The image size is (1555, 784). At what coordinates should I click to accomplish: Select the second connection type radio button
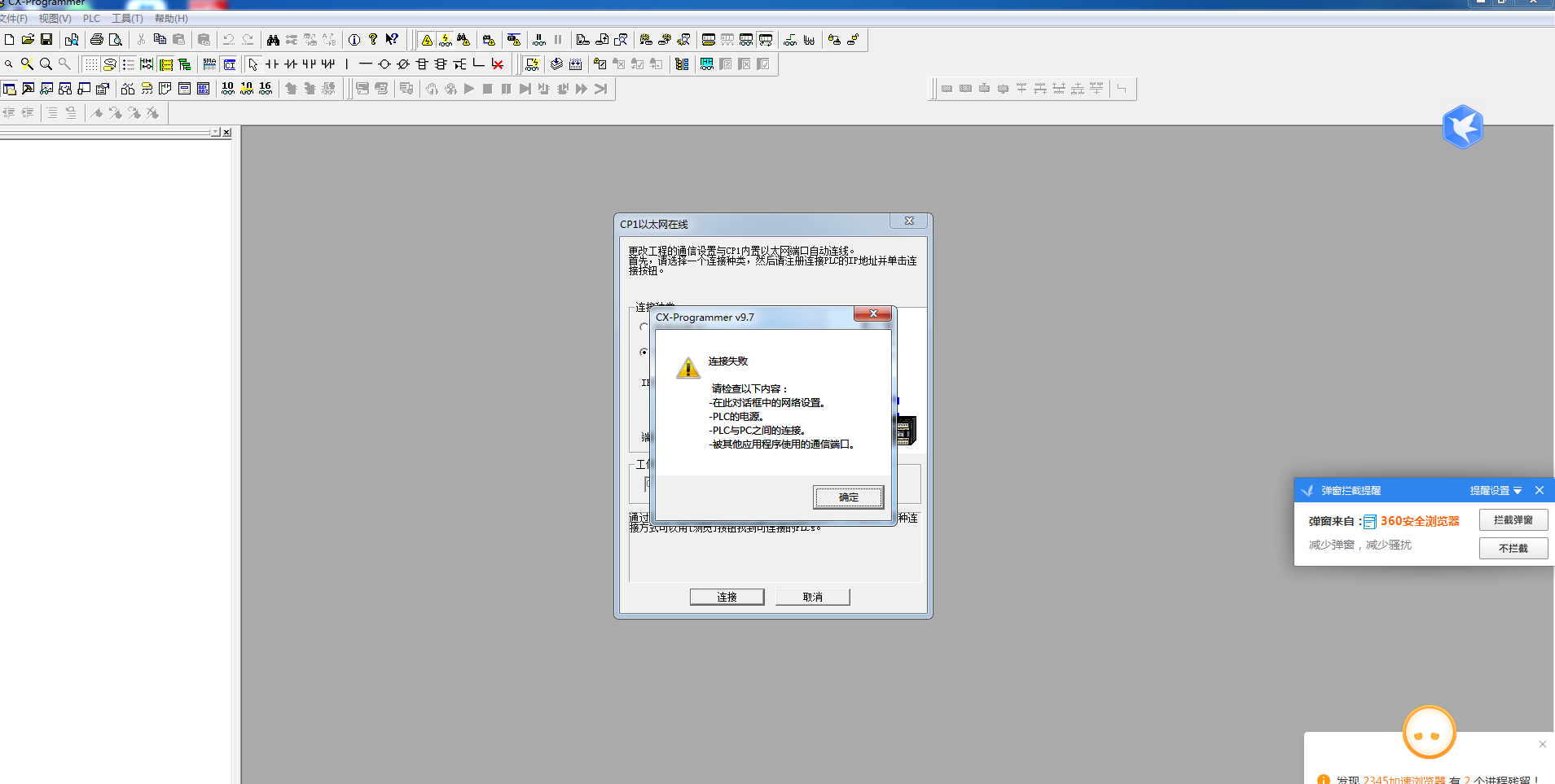(644, 353)
